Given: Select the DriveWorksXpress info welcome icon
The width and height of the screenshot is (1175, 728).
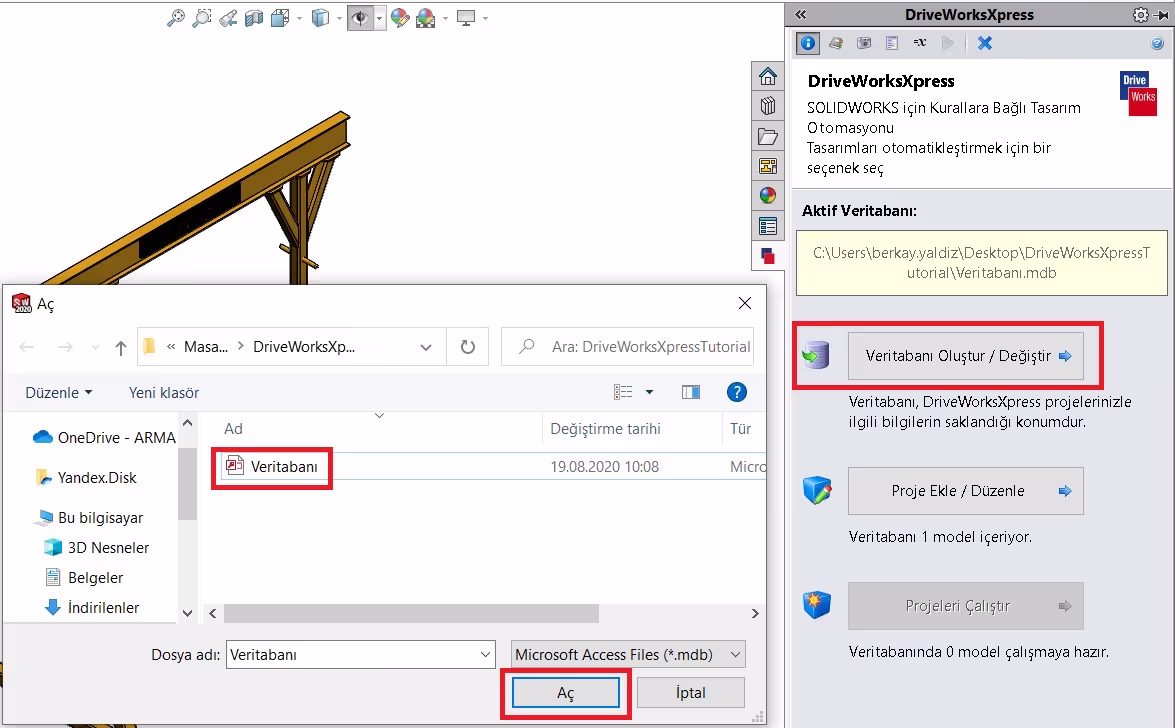Looking at the screenshot, I should tap(808, 43).
